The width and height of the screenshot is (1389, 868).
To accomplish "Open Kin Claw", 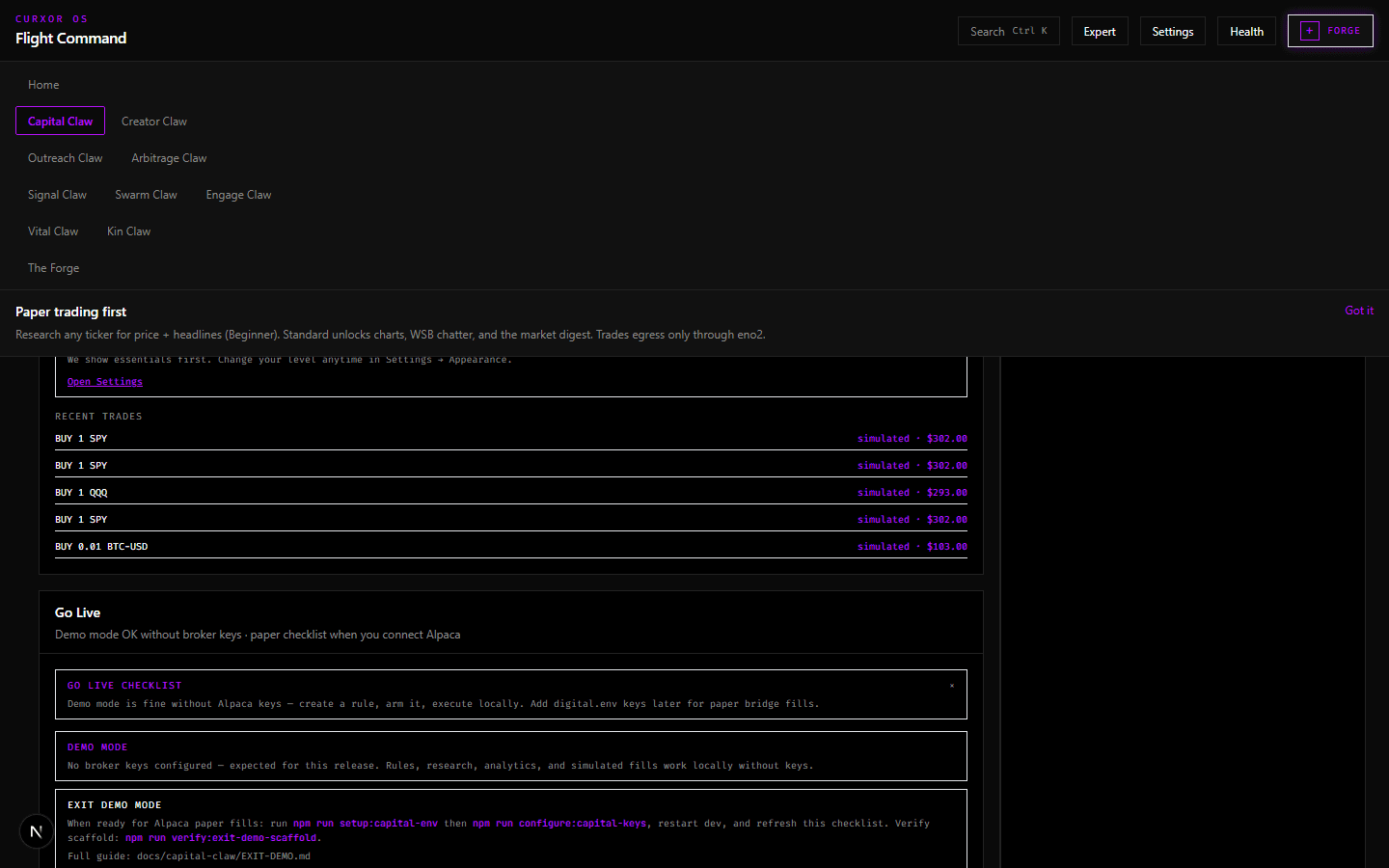I will (x=129, y=231).
